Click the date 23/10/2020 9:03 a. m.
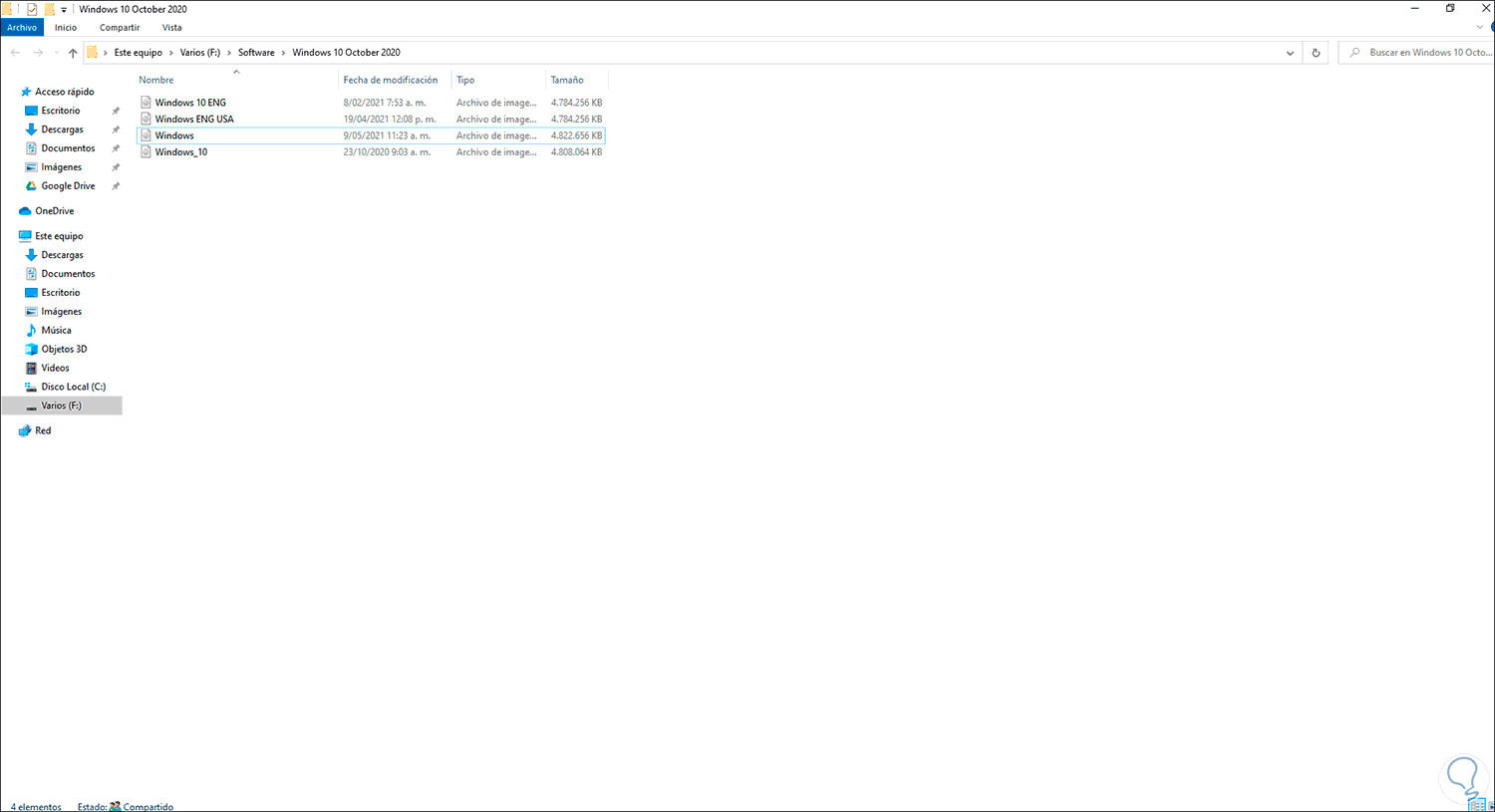The image size is (1495, 812). point(387,152)
